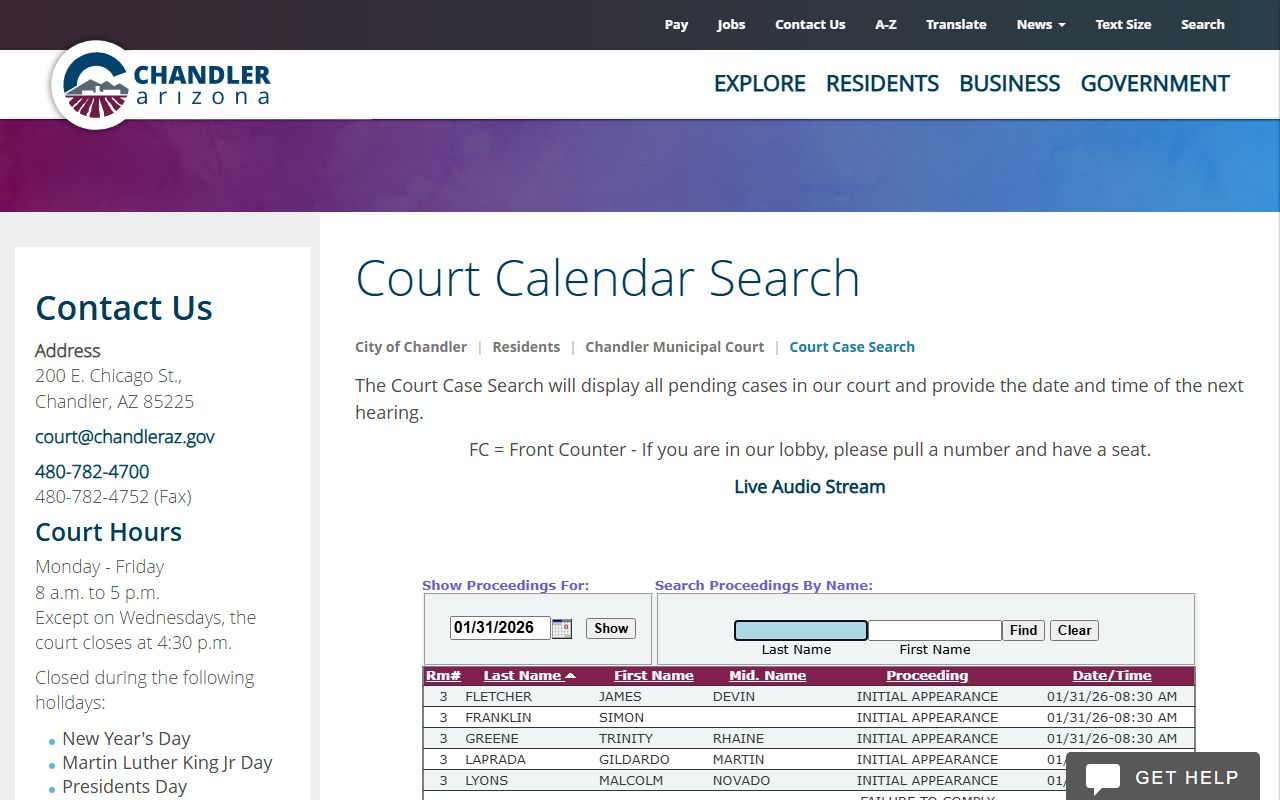Click first name TRINITY in the table
This screenshot has width=1280, height=800.
626,739
